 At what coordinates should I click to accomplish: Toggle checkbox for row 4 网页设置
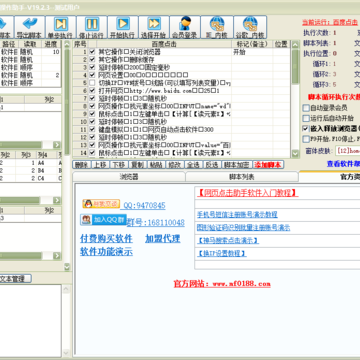click(92, 75)
